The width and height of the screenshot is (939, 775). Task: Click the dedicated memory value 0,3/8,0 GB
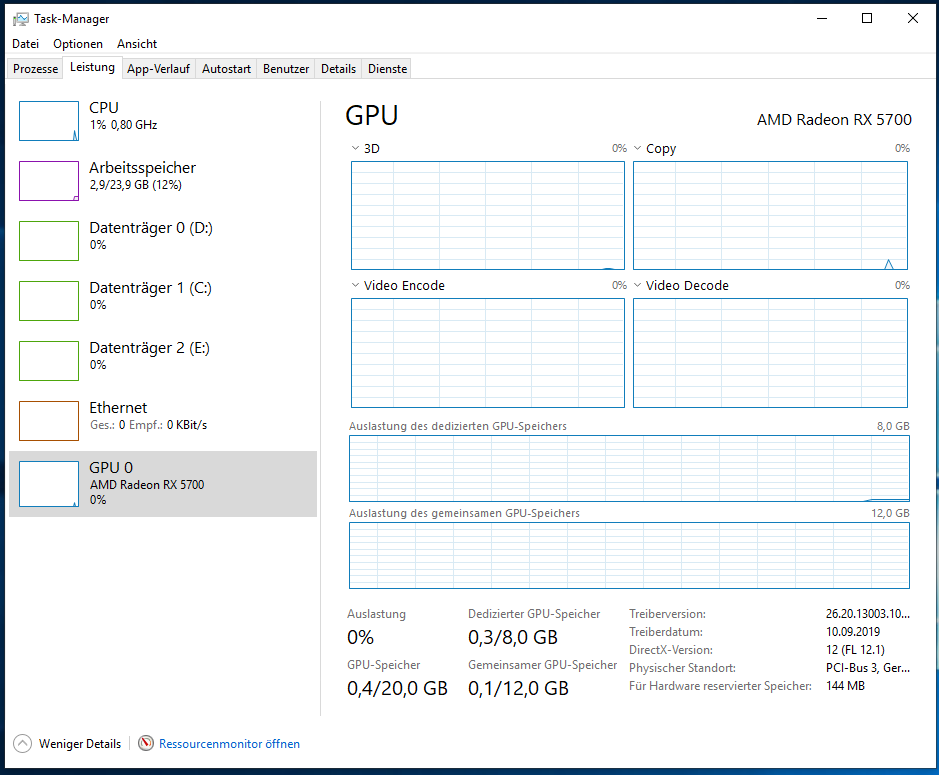[513, 637]
